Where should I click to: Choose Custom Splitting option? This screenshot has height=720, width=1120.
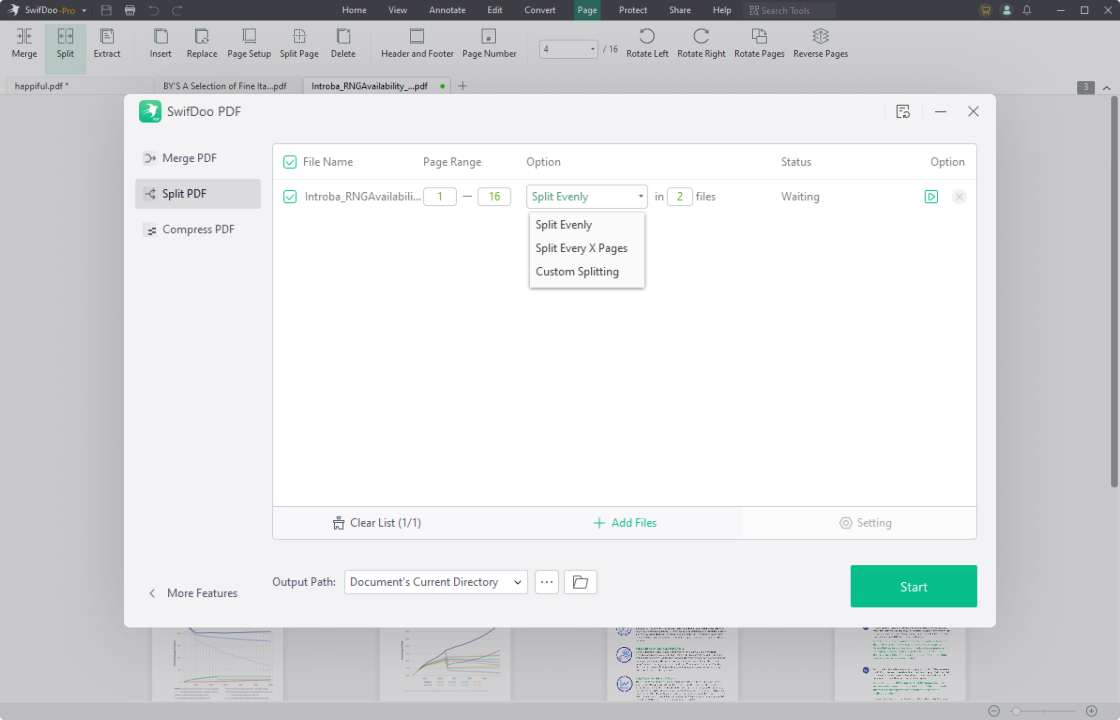[x=587, y=271]
